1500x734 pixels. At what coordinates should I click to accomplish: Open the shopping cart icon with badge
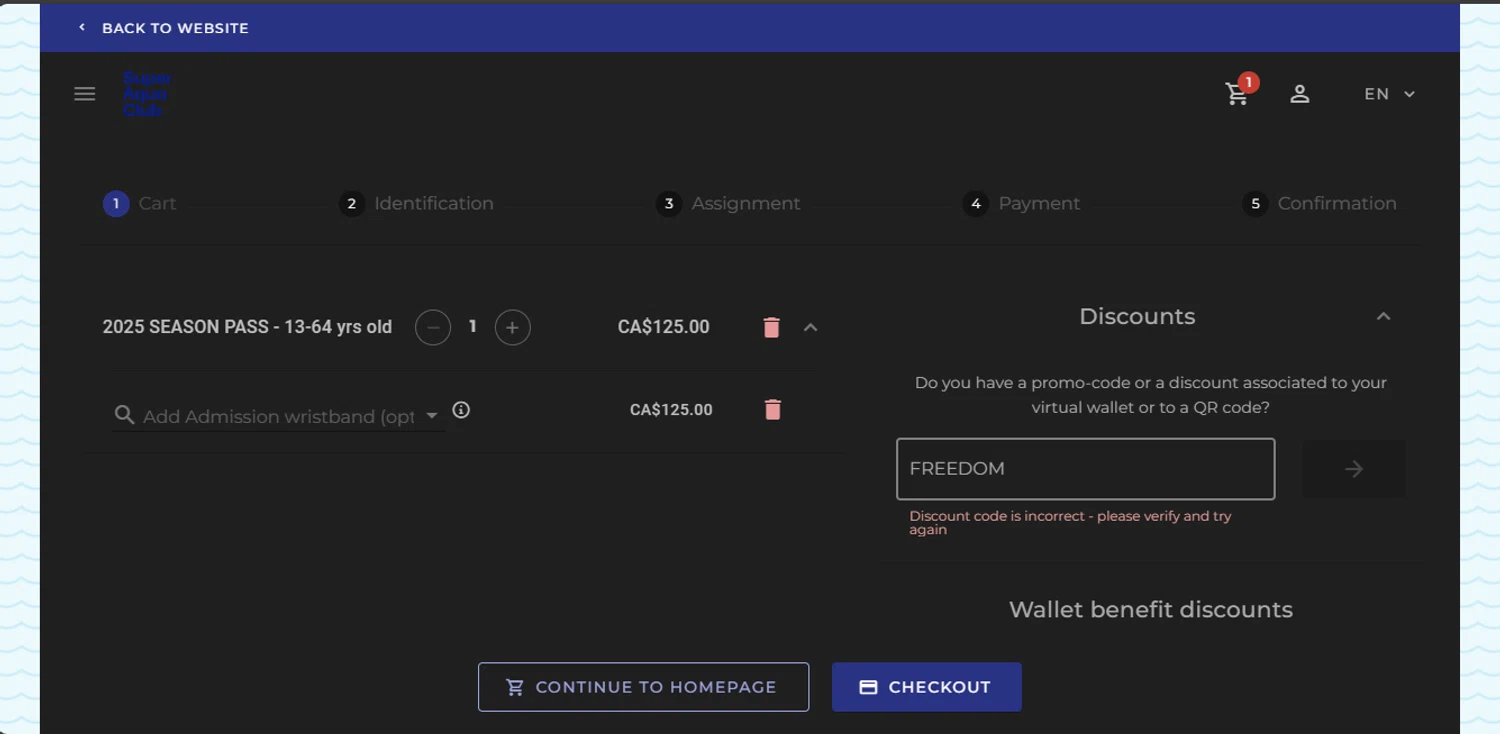(x=1239, y=92)
